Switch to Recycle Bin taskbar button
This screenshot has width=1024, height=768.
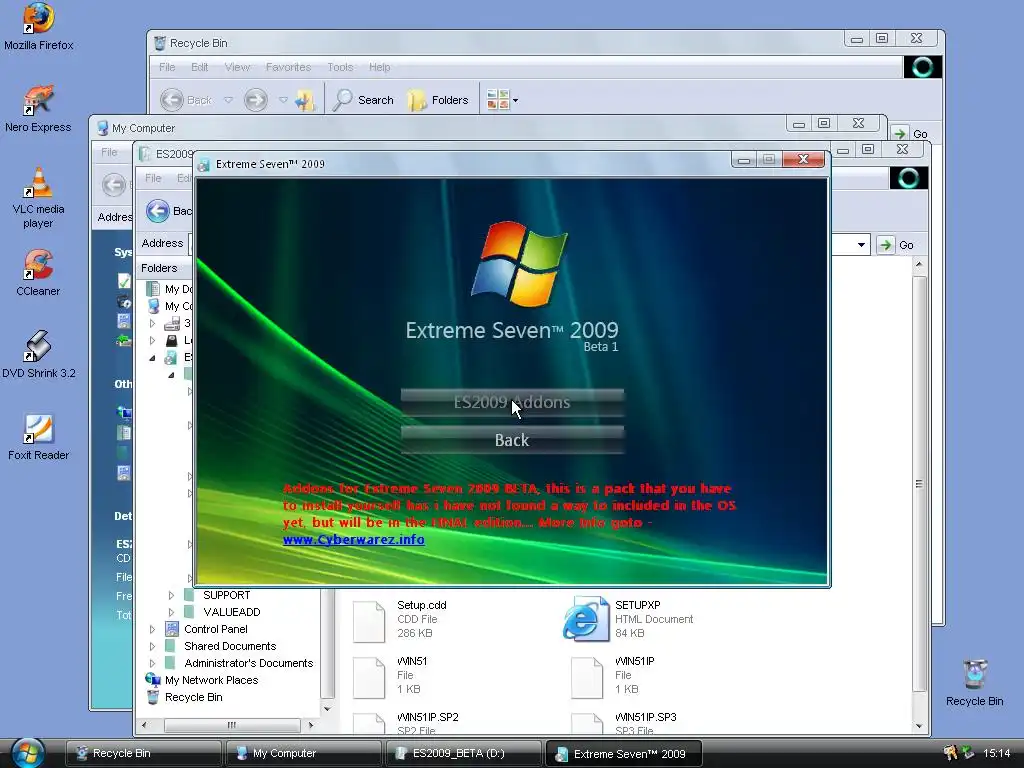tap(143, 753)
